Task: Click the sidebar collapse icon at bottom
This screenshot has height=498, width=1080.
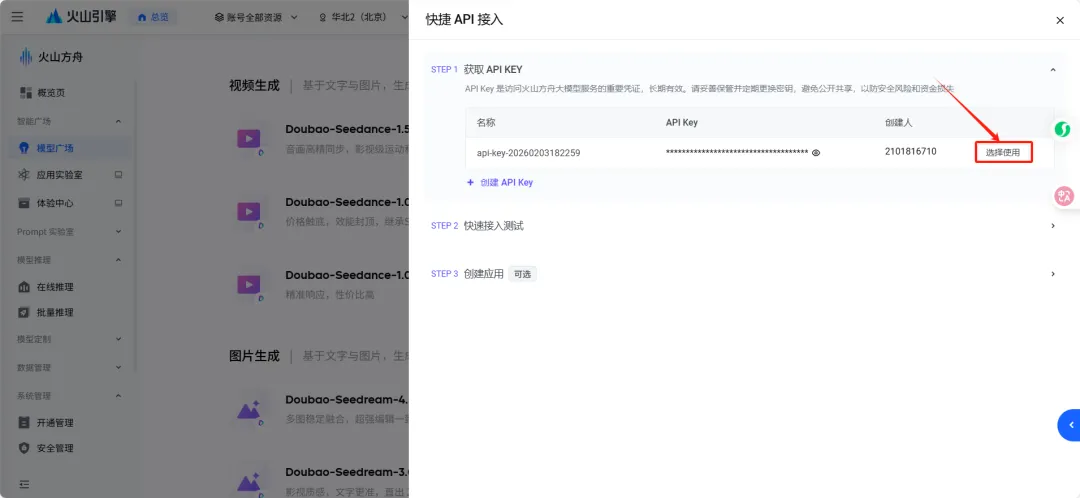Action: coord(25,484)
